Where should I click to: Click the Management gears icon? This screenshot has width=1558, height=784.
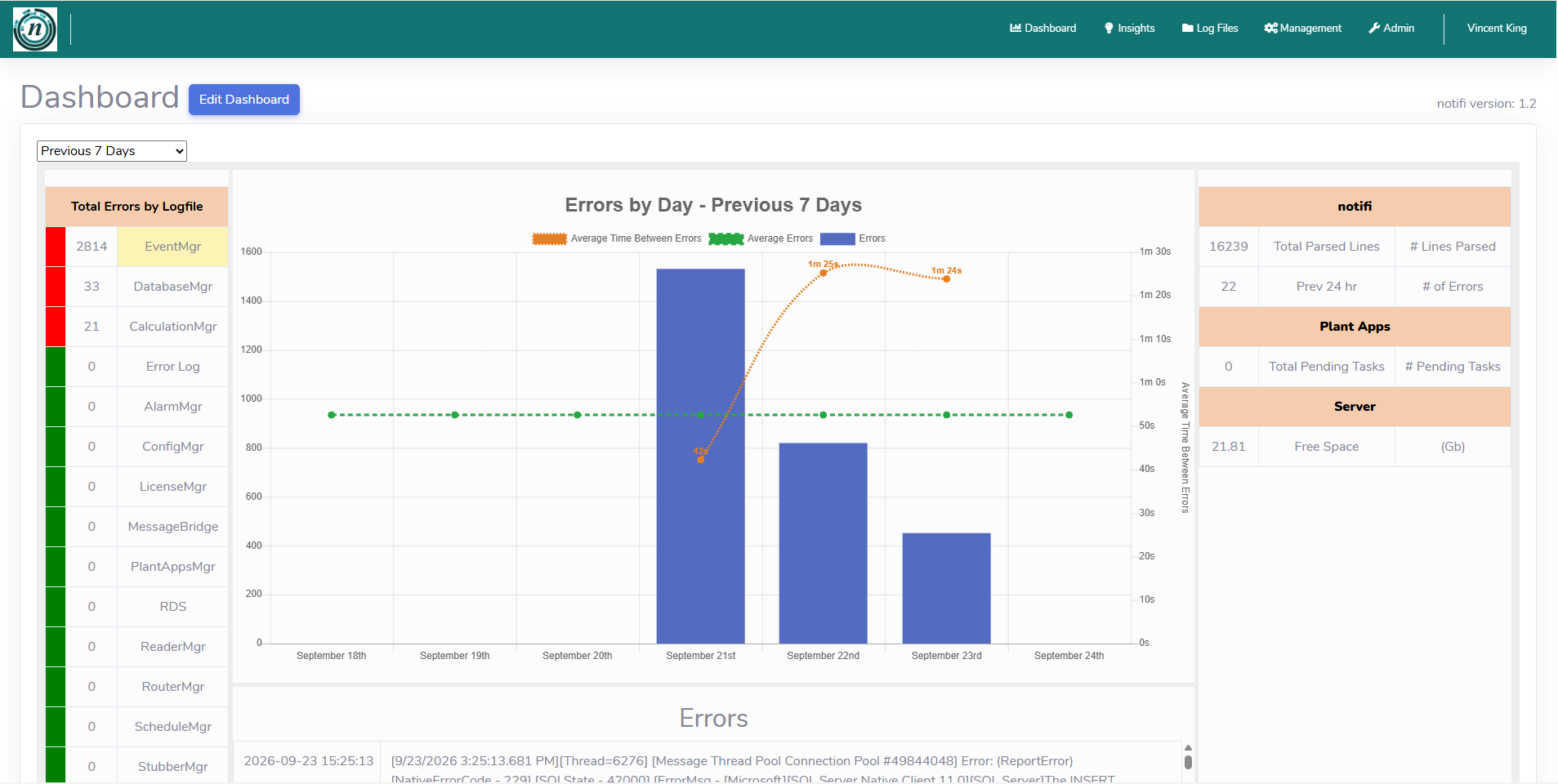1270,28
